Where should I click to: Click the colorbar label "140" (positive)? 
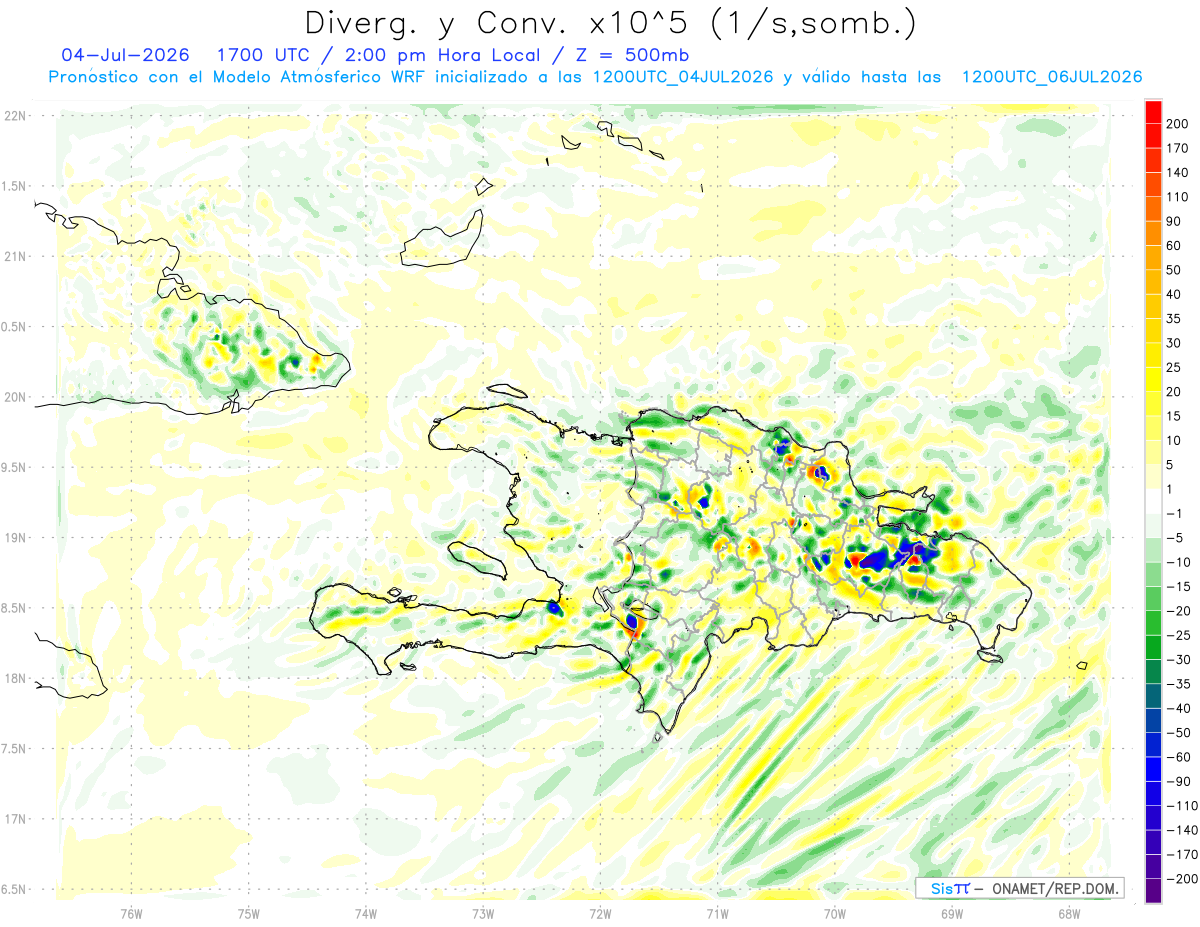pyautogui.click(x=1176, y=173)
